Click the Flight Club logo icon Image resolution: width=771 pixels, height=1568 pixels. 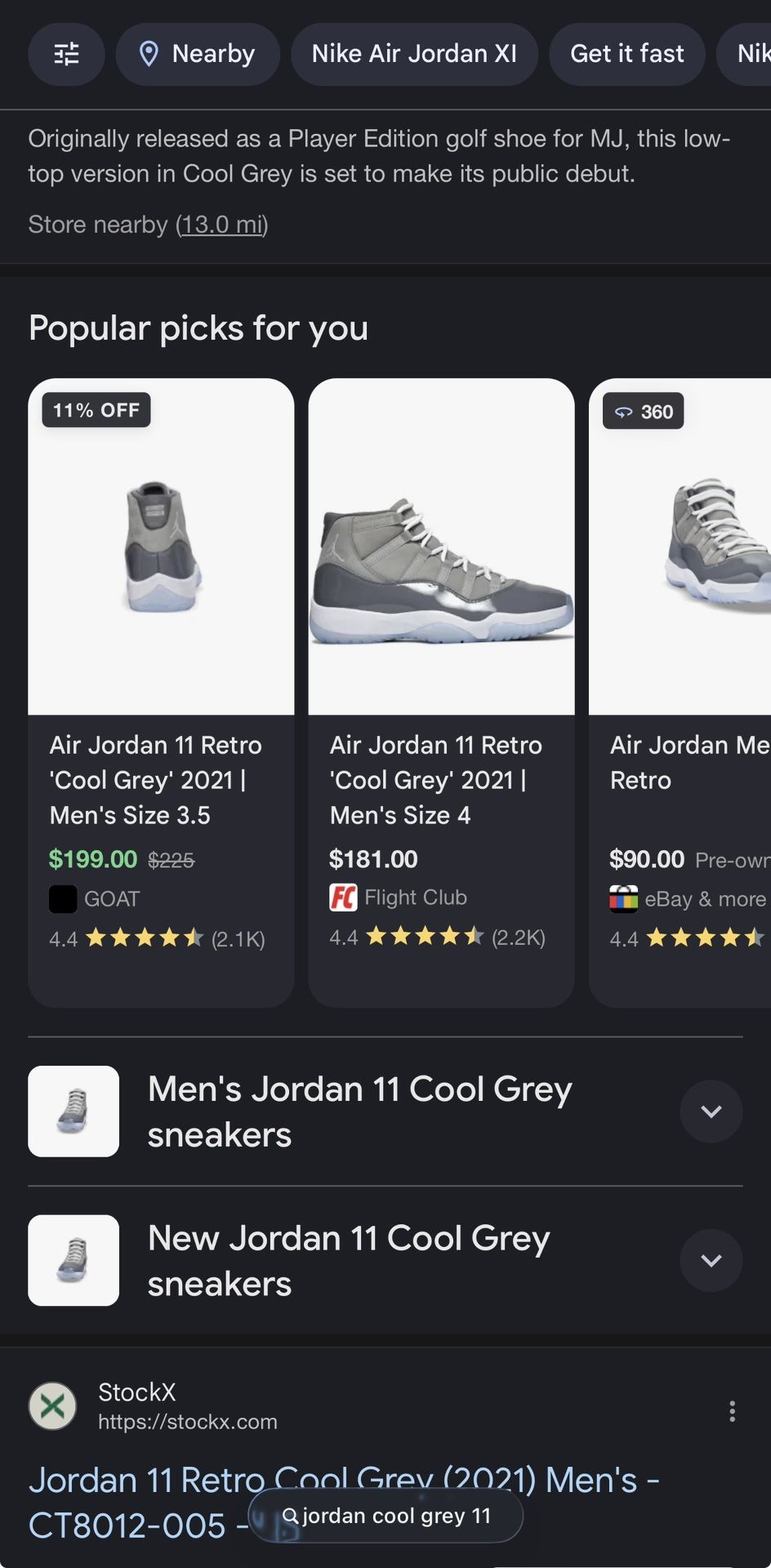coord(343,898)
